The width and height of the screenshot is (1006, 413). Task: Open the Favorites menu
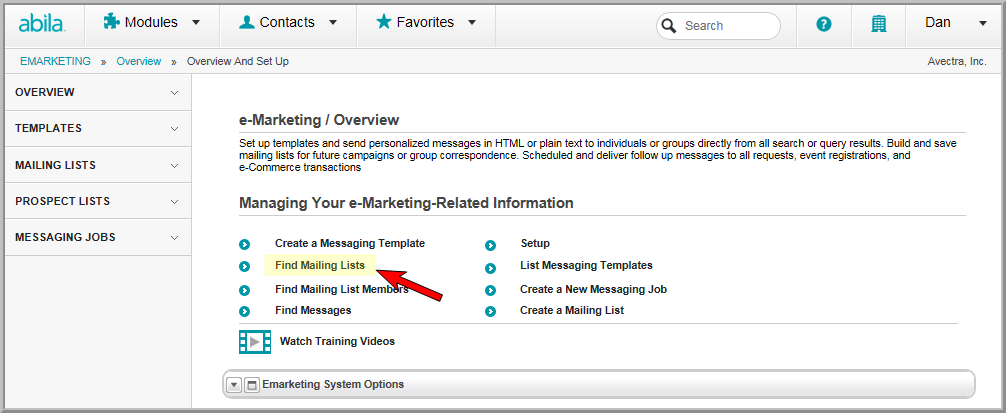click(426, 22)
